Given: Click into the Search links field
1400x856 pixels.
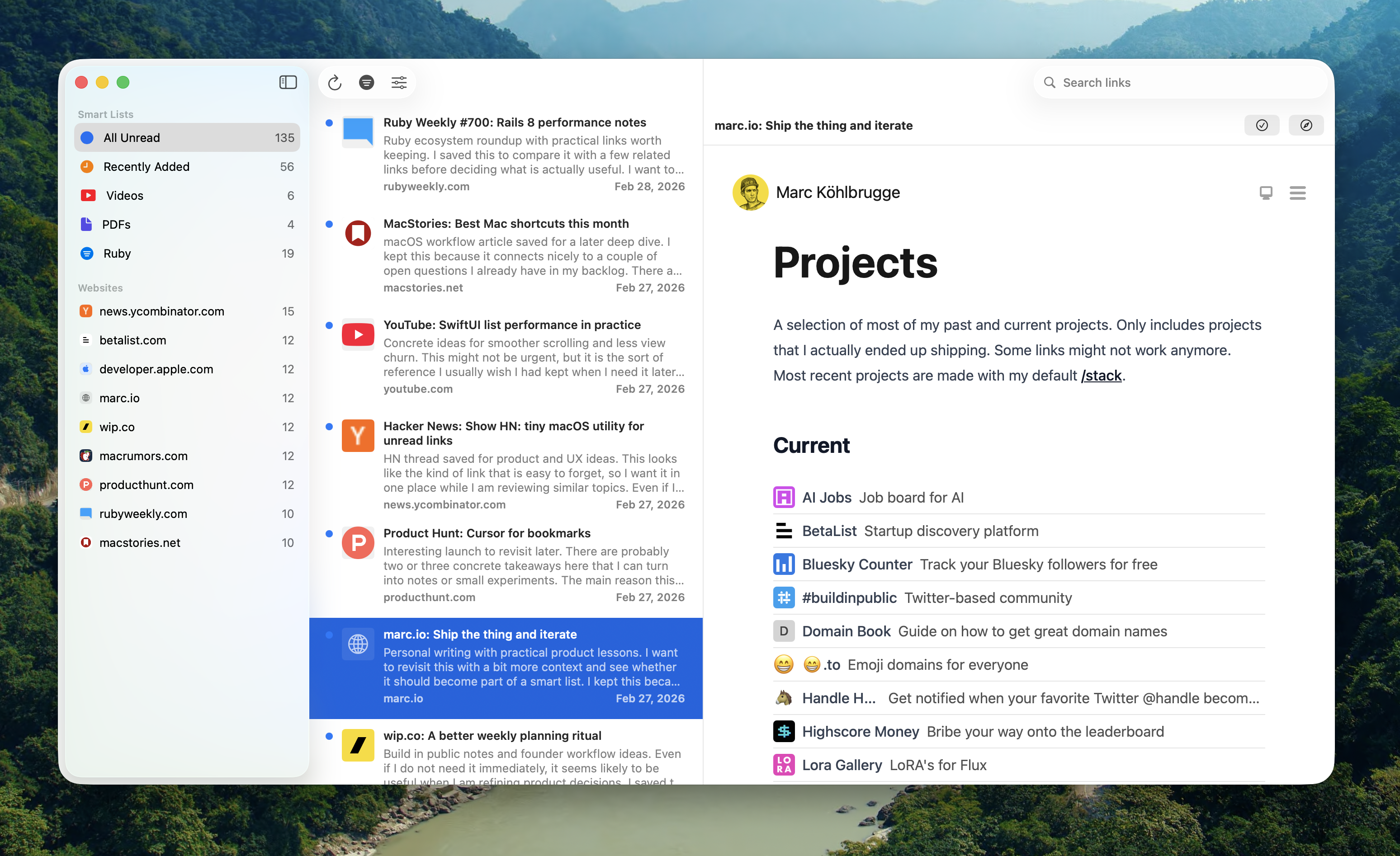Looking at the screenshot, I should pos(1180,82).
